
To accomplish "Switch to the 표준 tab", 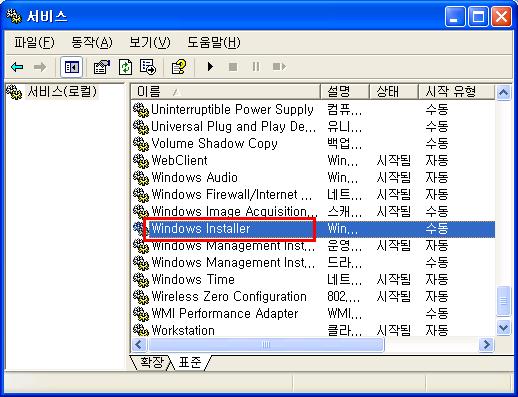I will tap(190, 362).
